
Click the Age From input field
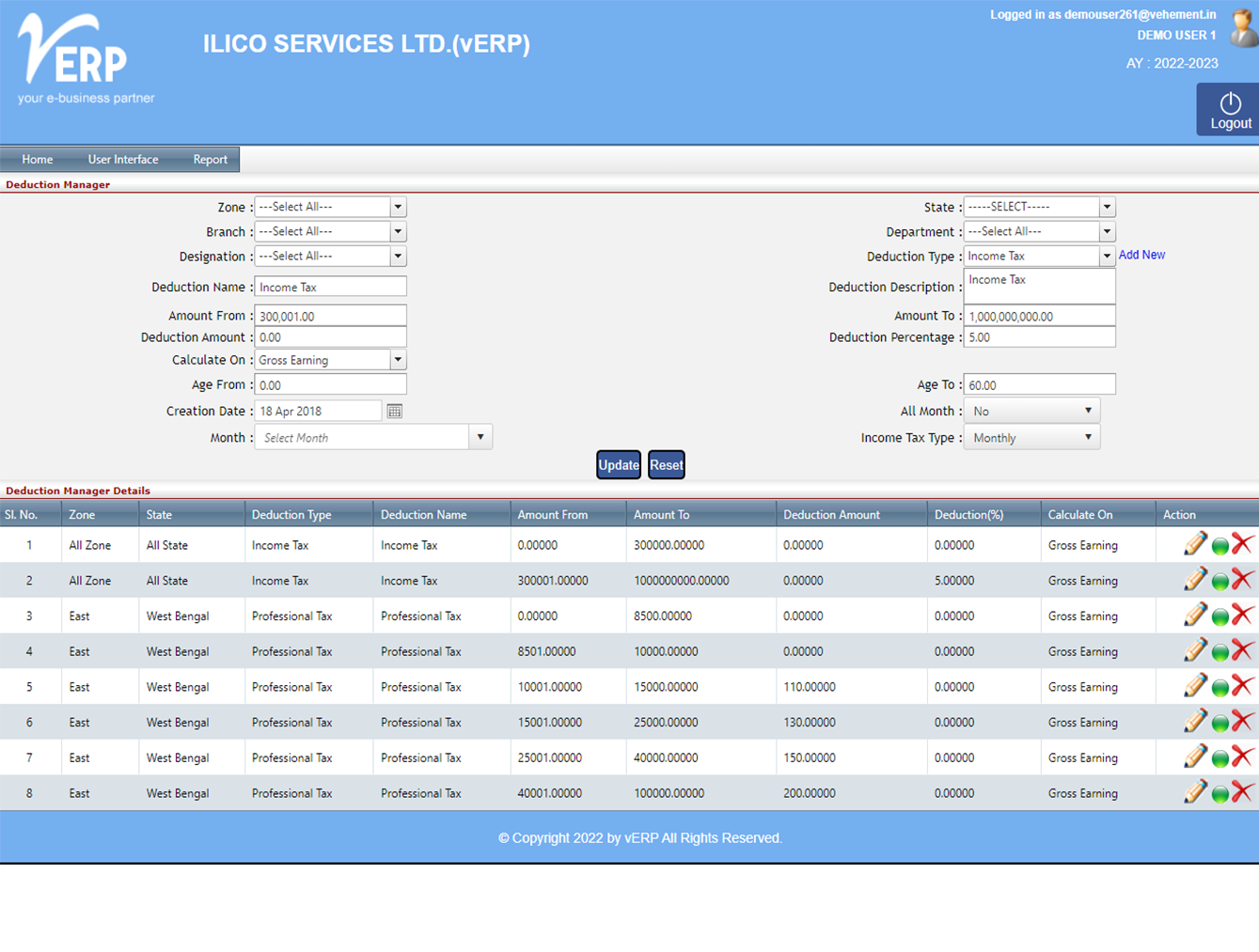(x=330, y=384)
